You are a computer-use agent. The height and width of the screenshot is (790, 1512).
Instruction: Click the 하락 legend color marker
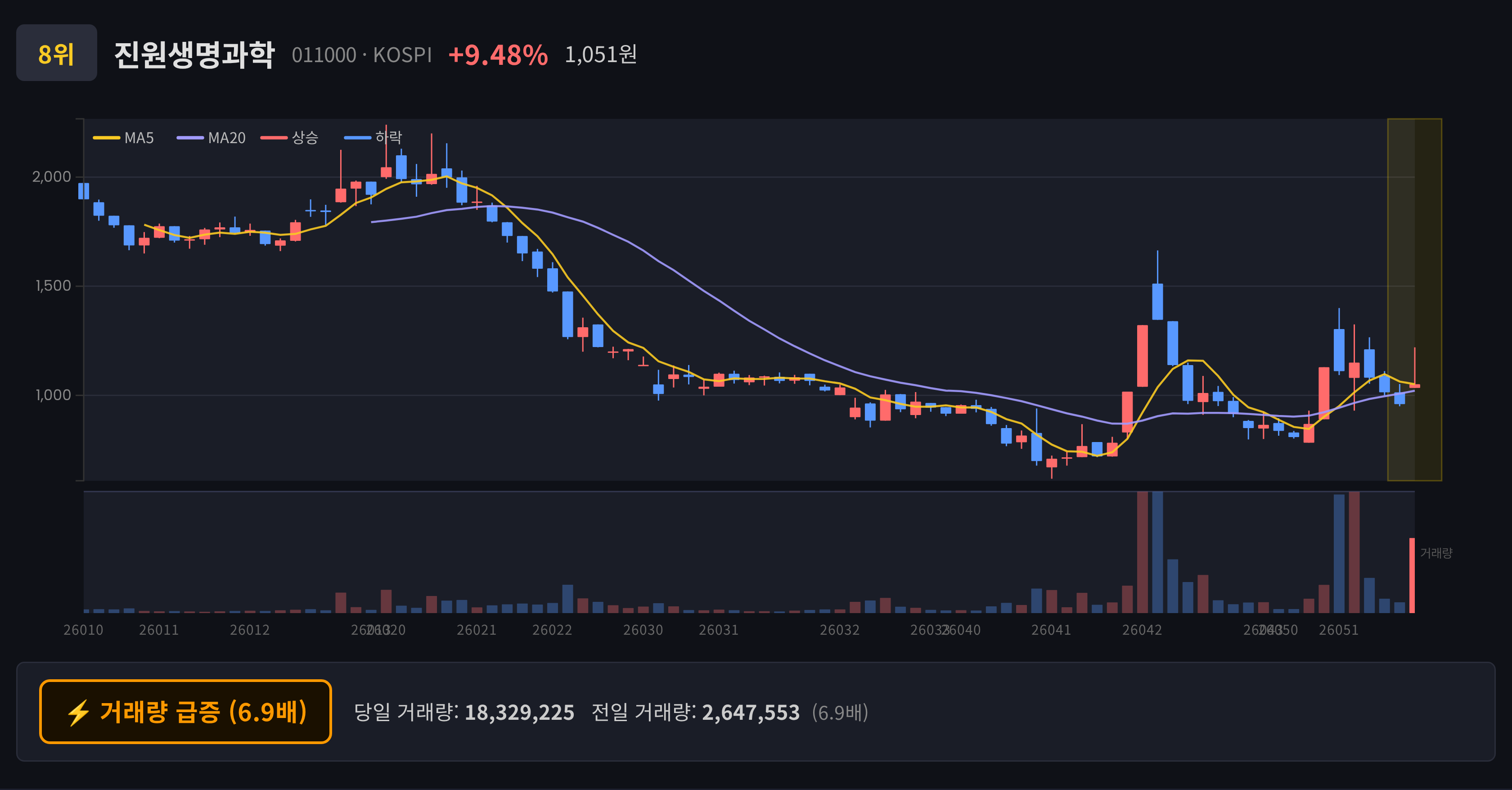click(357, 138)
